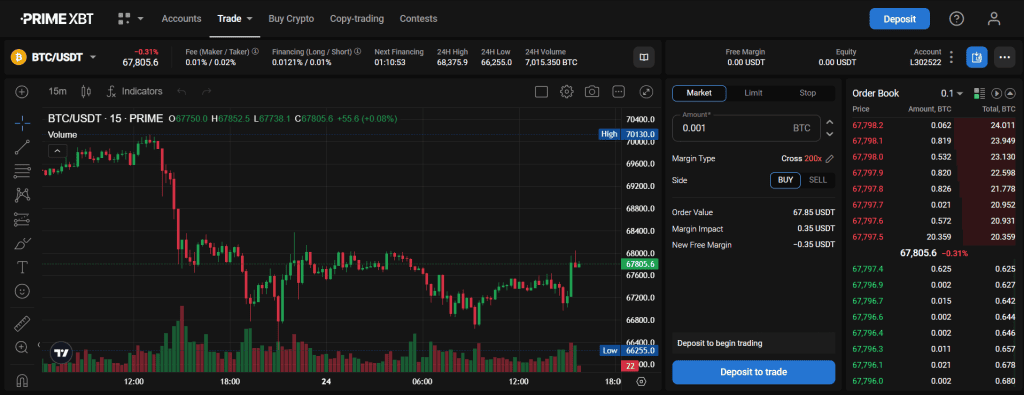The width and height of the screenshot is (1024, 395).
Task: Select the zoom in tool
Action: point(22,347)
